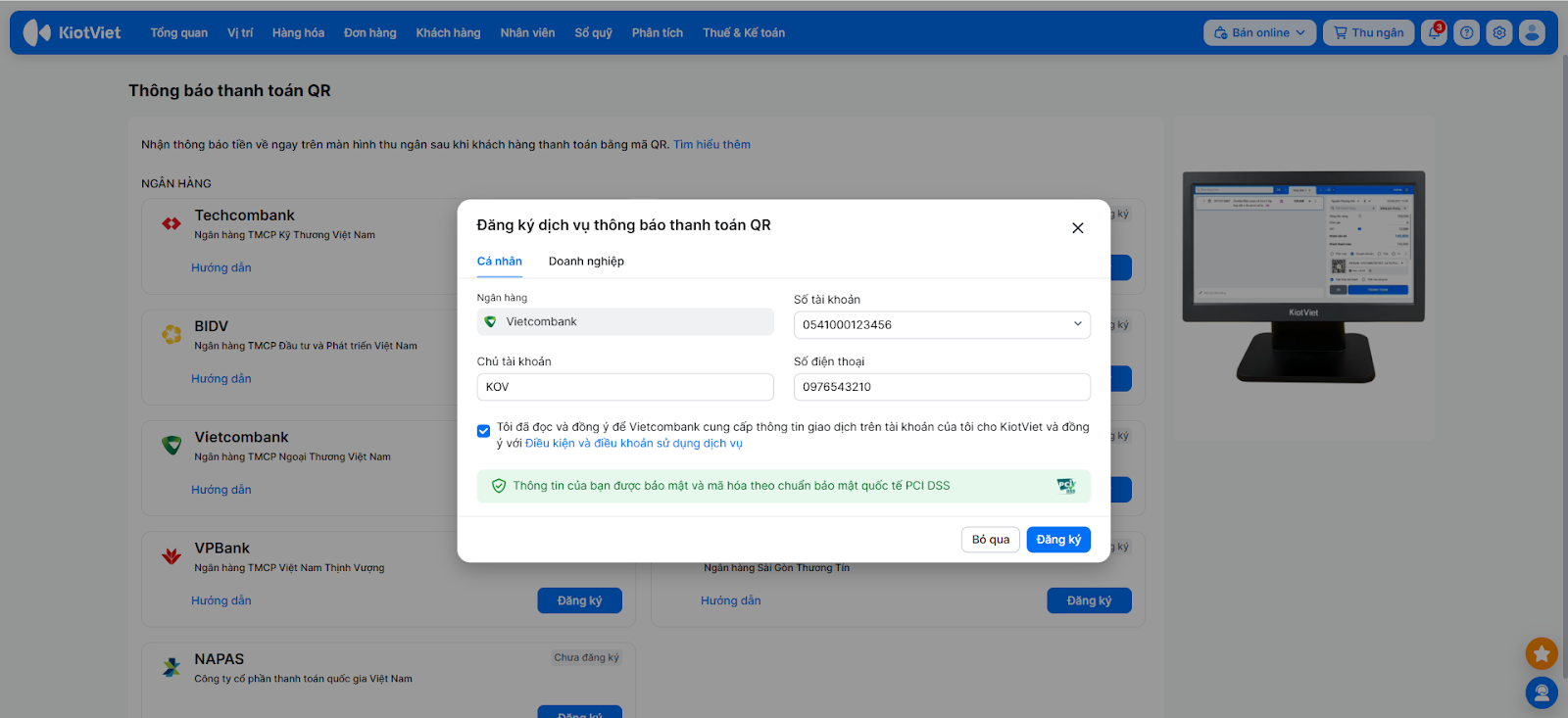Screen dimensions: 1568x718
Task: Click the KiotViet logo
Action: tap(73, 32)
